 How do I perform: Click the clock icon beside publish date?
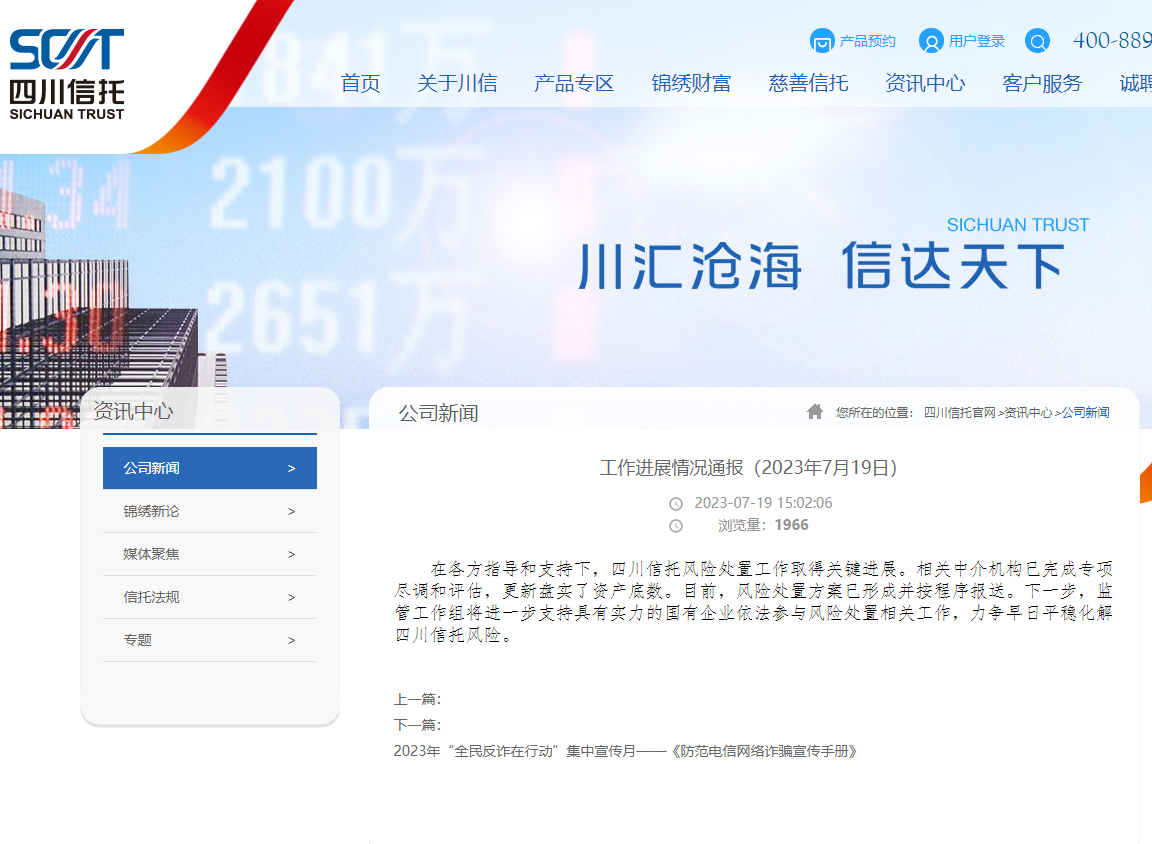point(676,504)
